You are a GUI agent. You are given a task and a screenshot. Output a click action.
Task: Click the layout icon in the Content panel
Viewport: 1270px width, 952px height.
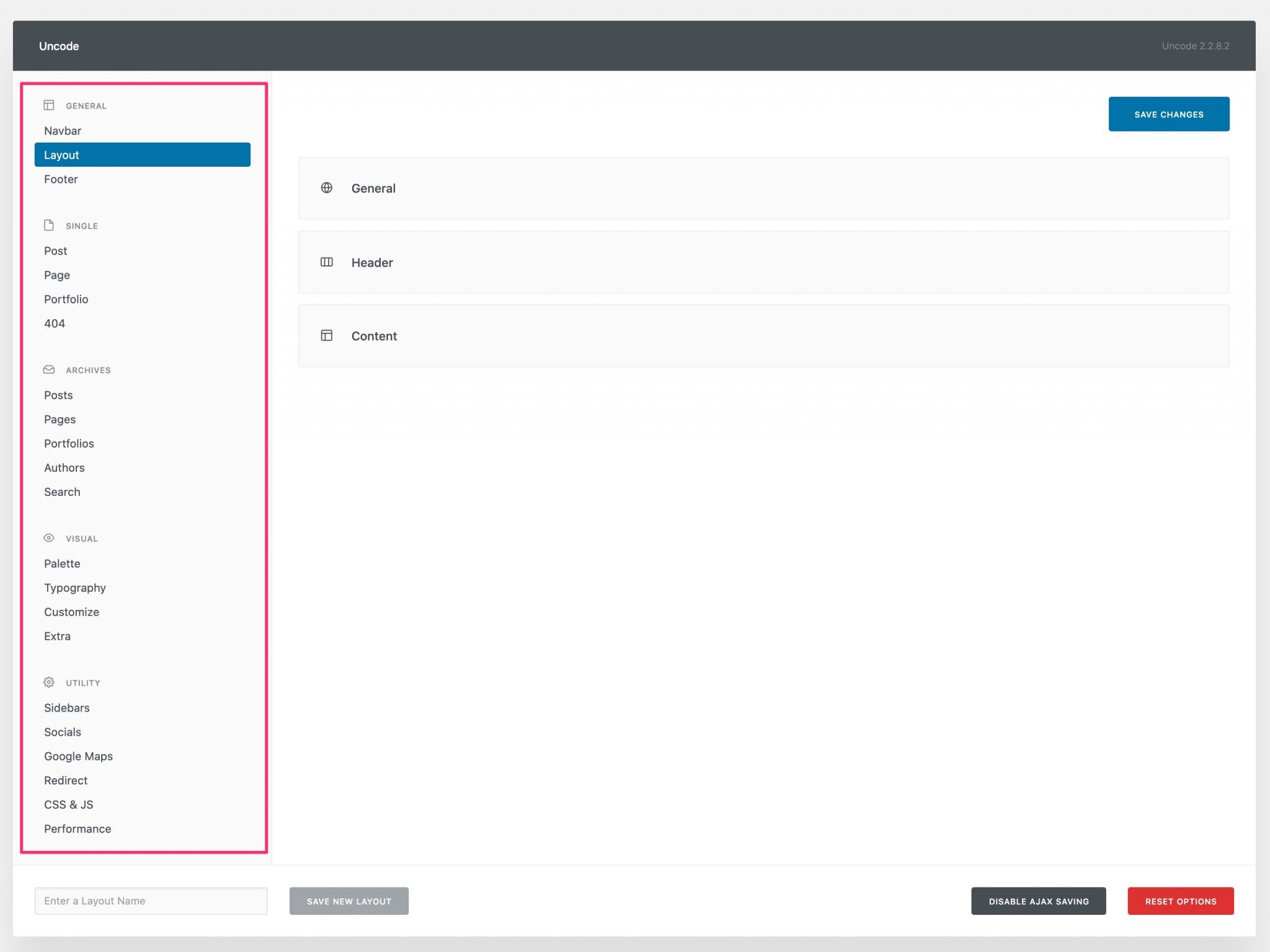pos(327,335)
